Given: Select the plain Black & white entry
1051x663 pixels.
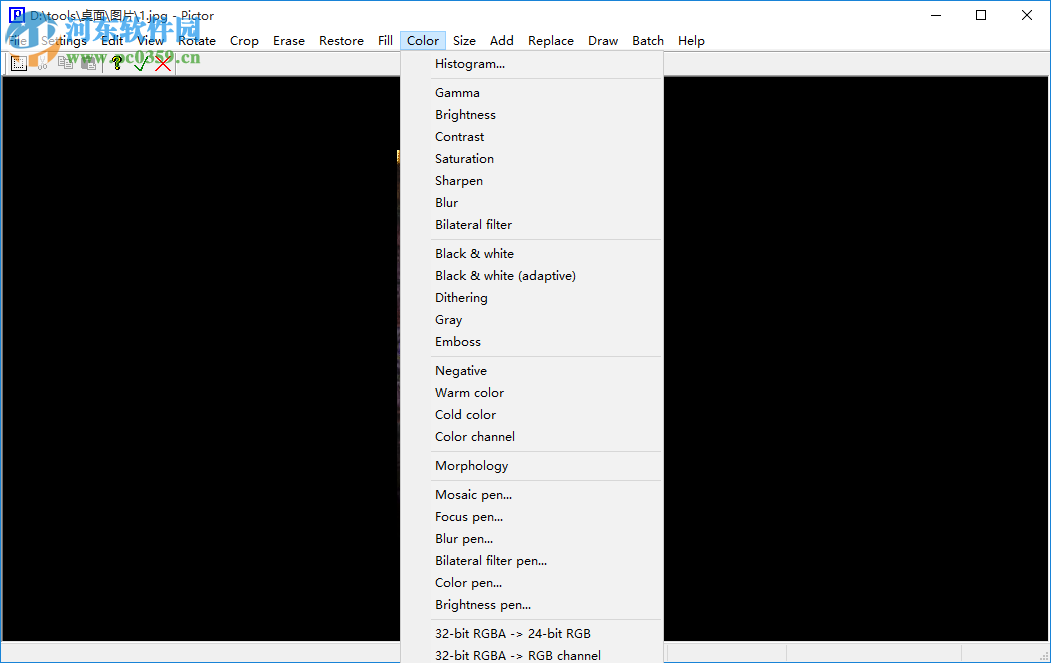Looking at the screenshot, I should point(532,253).
